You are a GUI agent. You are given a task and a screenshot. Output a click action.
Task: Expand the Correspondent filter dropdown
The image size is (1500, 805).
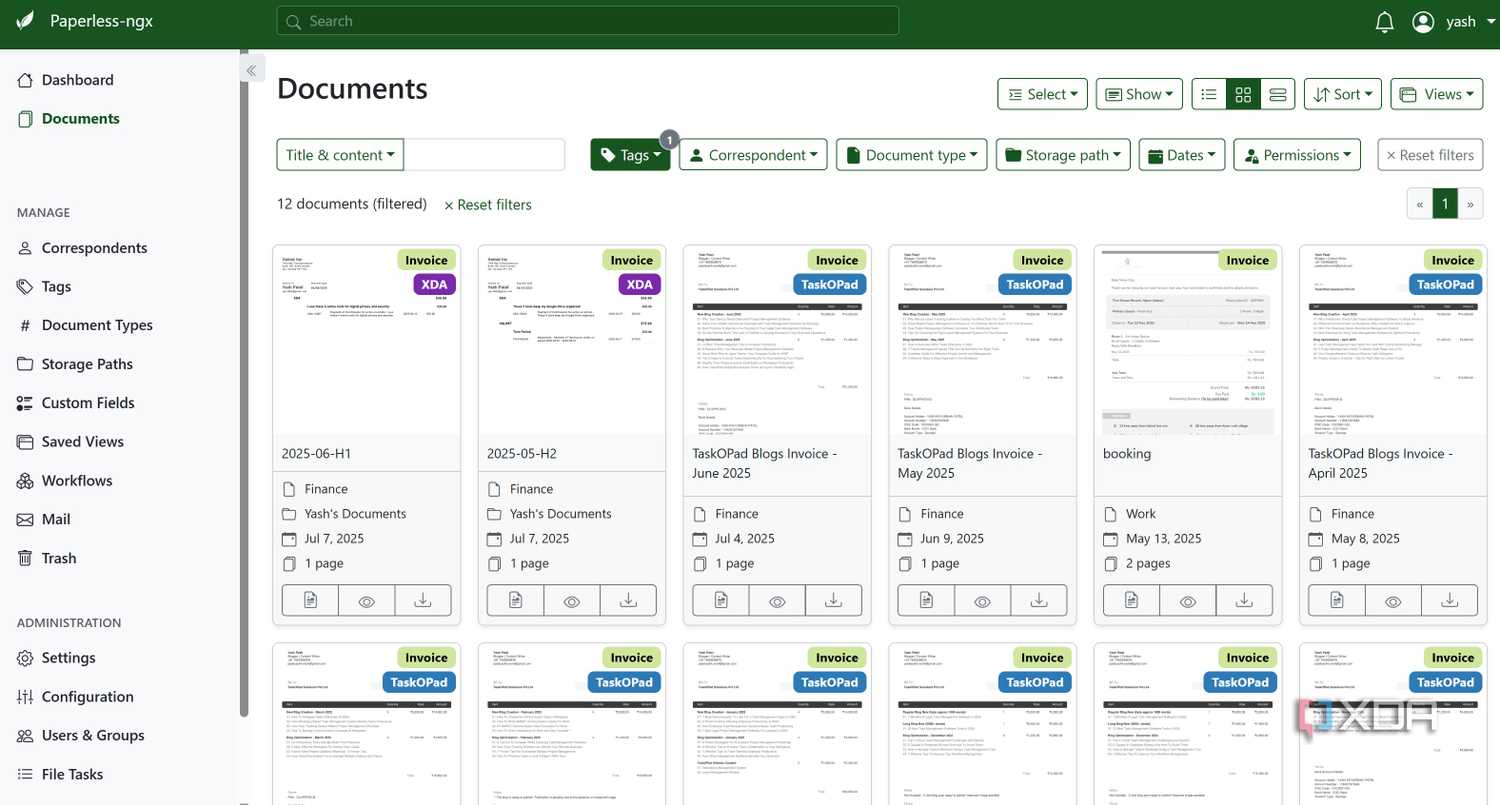[753, 155]
